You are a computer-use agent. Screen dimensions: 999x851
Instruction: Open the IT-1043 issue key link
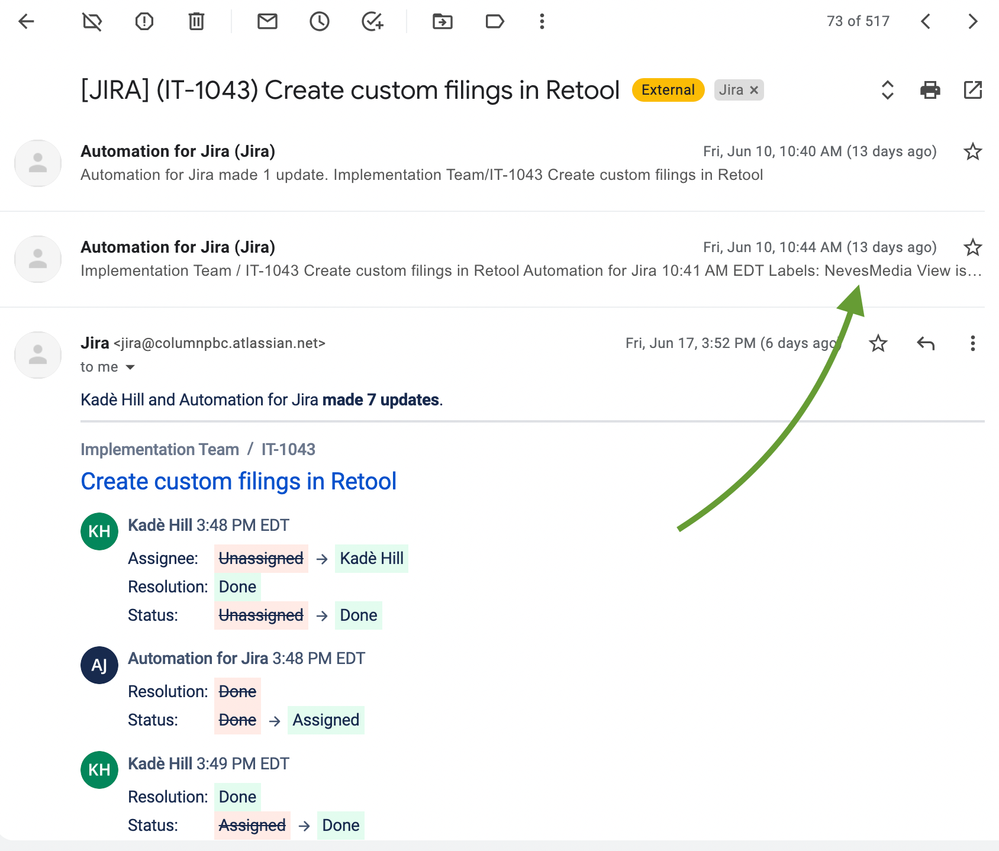[288, 450]
